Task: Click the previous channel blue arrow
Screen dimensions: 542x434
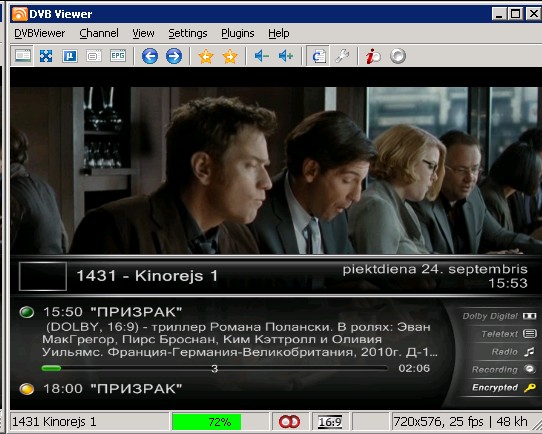Action: point(150,56)
